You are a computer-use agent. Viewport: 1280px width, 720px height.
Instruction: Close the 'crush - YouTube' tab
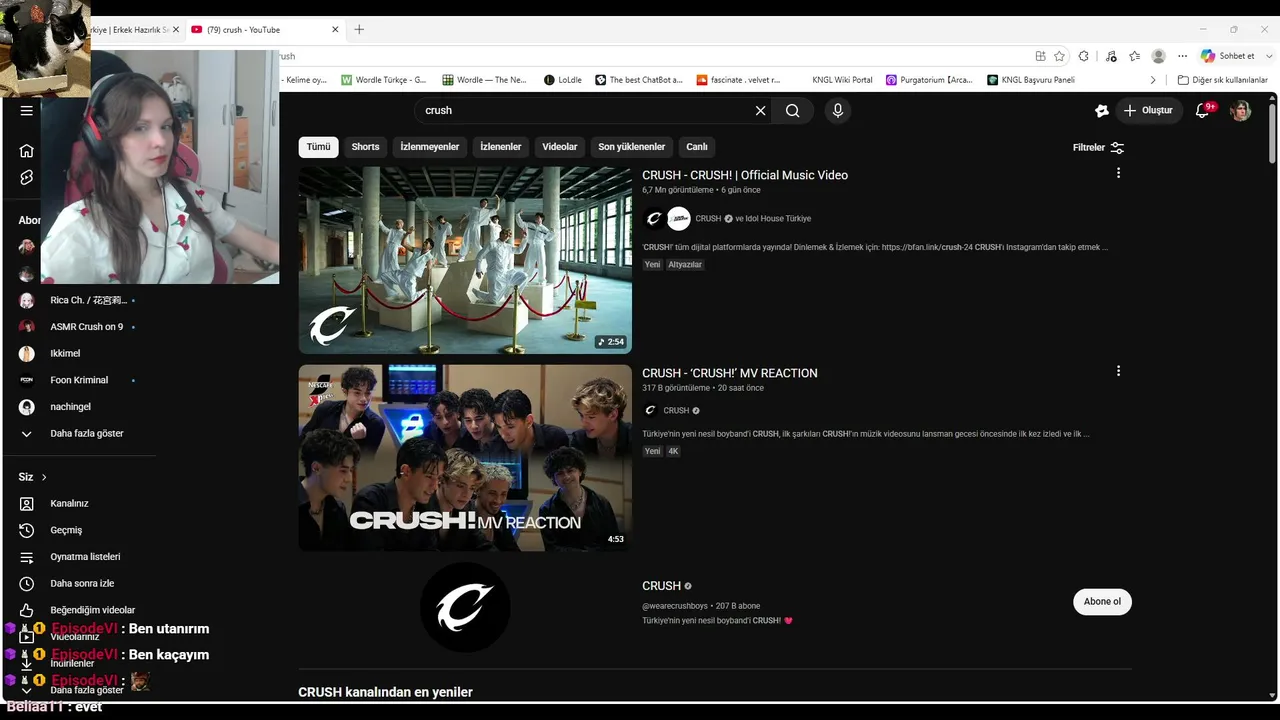coord(336,30)
